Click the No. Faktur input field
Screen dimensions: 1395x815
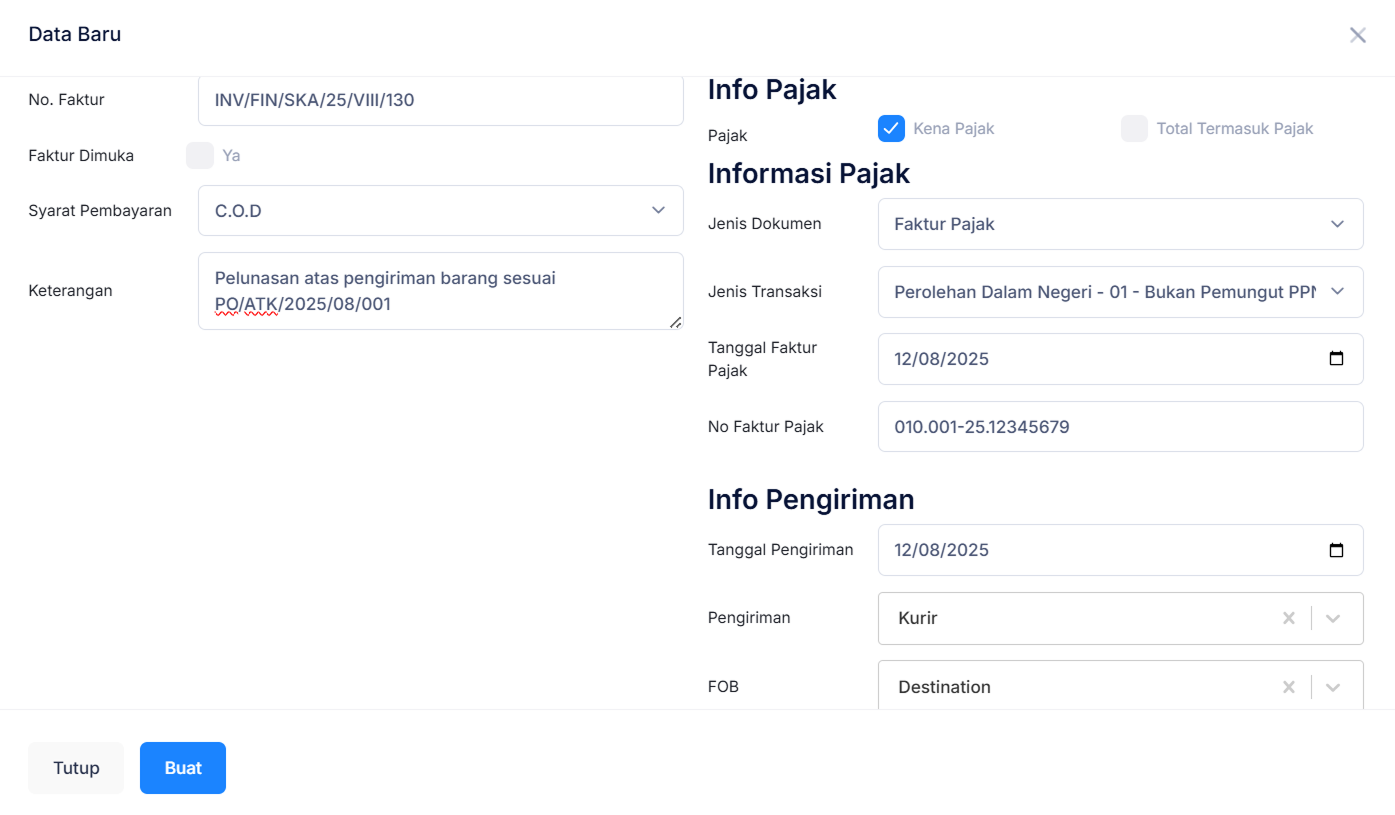pos(440,99)
